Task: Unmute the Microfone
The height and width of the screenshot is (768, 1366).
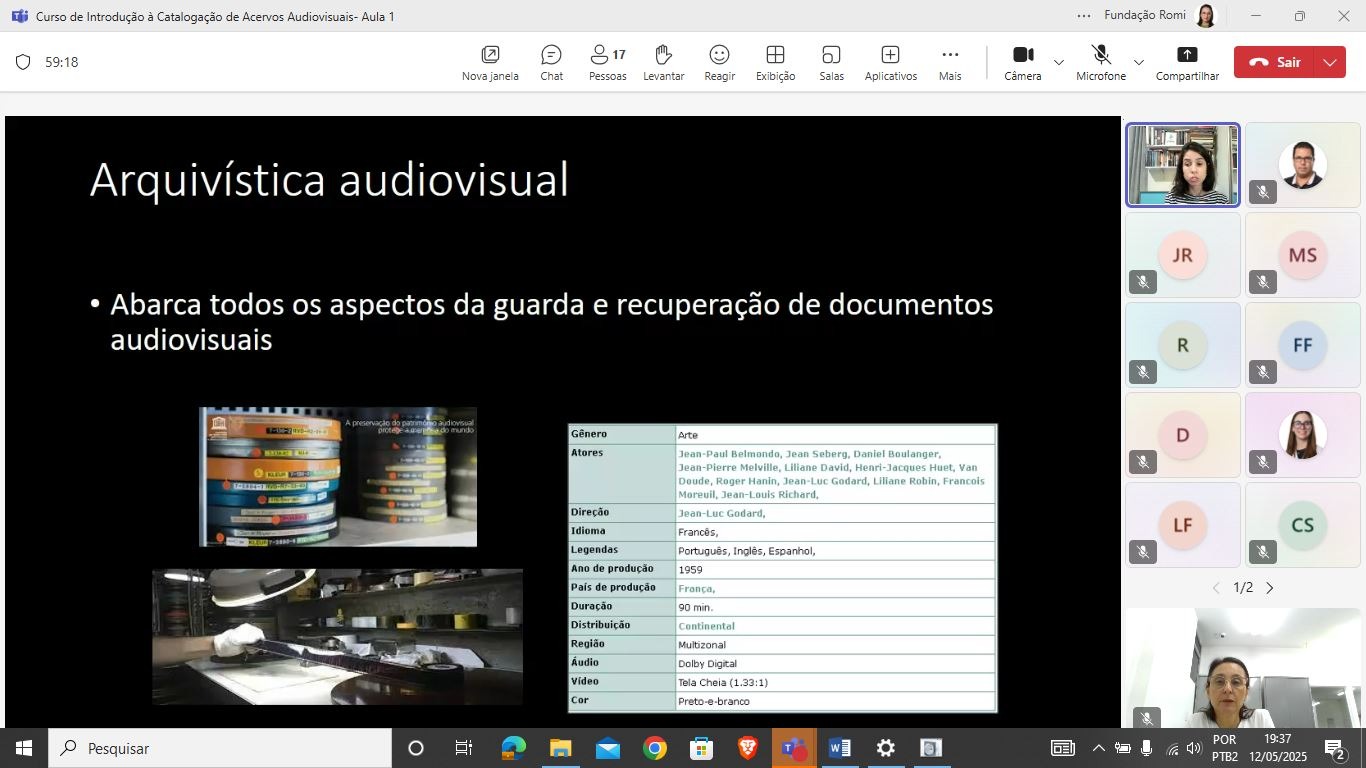Action: [1100, 62]
